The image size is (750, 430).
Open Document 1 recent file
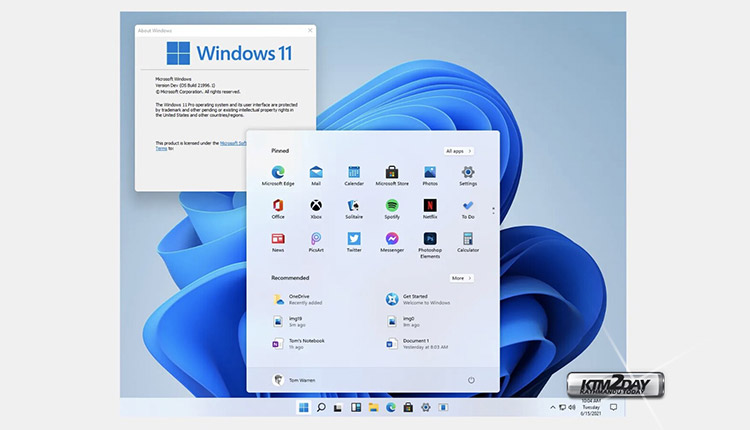[x=417, y=343]
